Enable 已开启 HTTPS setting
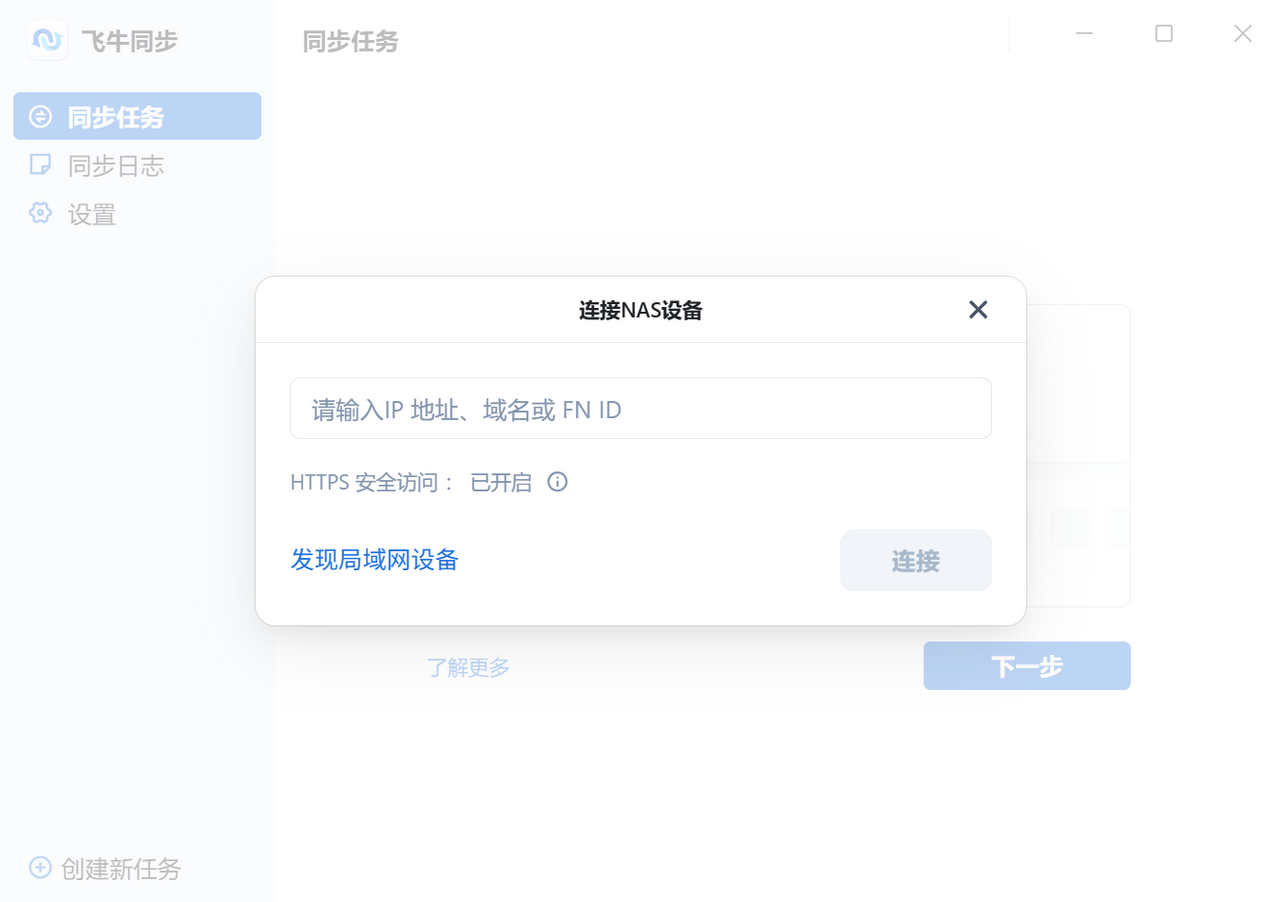The image size is (1280, 902). [x=499, y=482]
